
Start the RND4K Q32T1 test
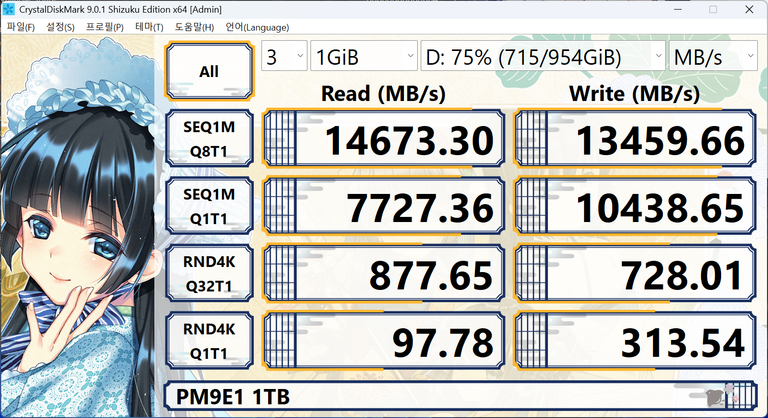pos(209,273)
